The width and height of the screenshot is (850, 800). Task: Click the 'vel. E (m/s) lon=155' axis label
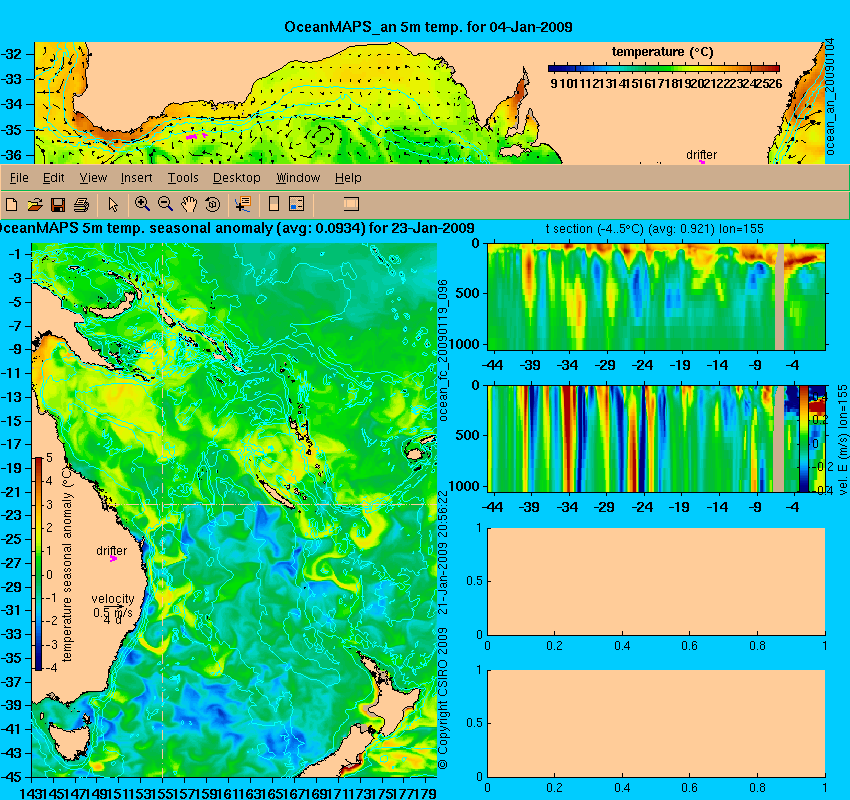pyautogui.click(x=842, y=439)
